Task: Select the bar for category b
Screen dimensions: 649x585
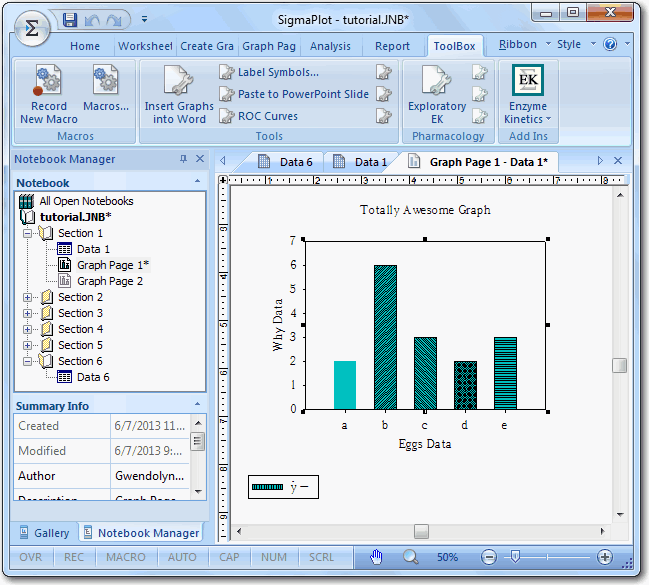Action: (x=385, y=337)
